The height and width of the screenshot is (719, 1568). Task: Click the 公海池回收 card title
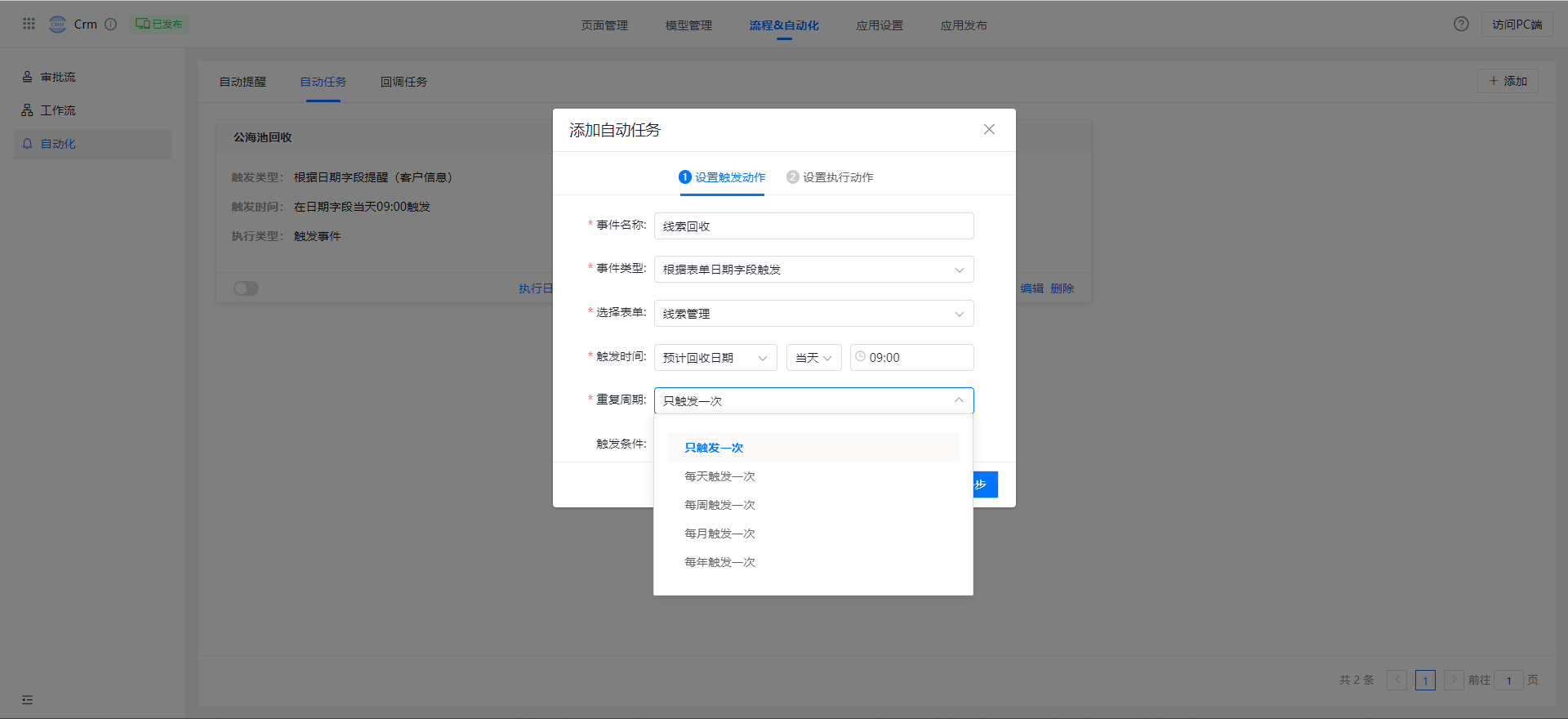262,137
